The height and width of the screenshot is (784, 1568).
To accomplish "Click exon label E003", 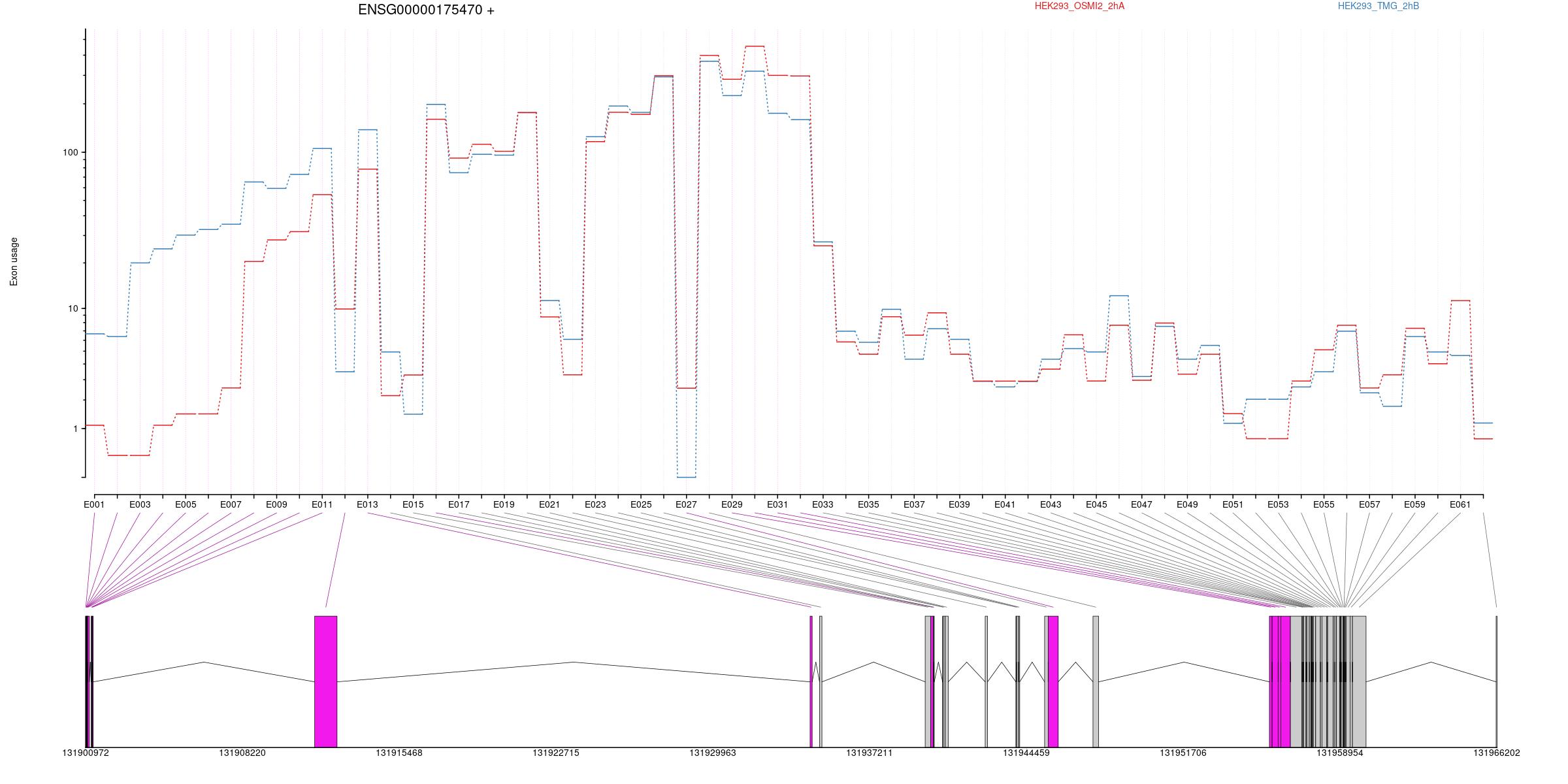I will [140, 504].
